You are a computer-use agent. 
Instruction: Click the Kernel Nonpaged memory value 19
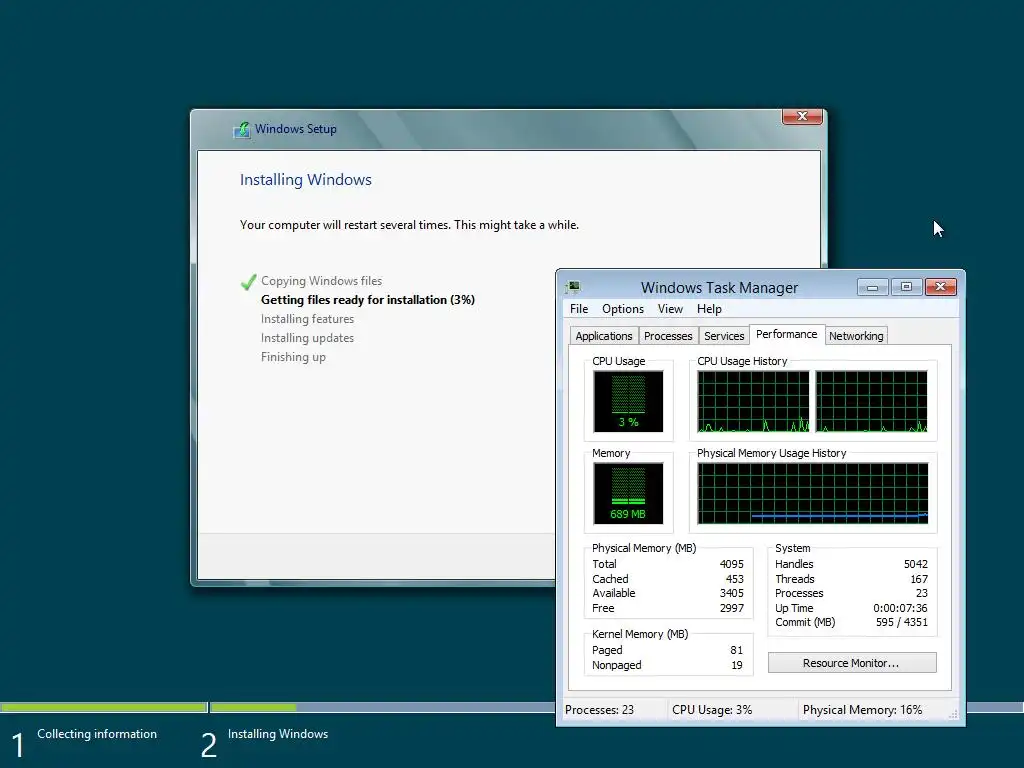pos(737,665)
